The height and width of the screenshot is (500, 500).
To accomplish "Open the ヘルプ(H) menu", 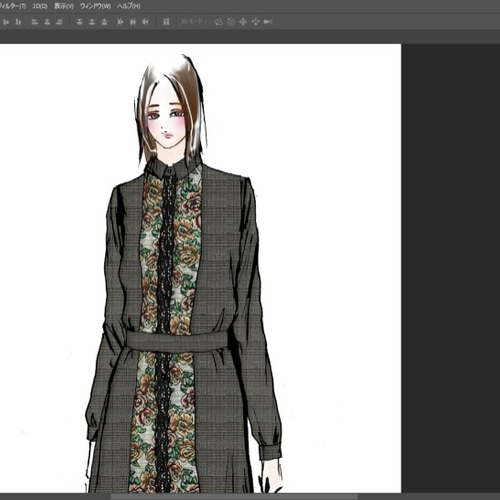I will point(128,6).
